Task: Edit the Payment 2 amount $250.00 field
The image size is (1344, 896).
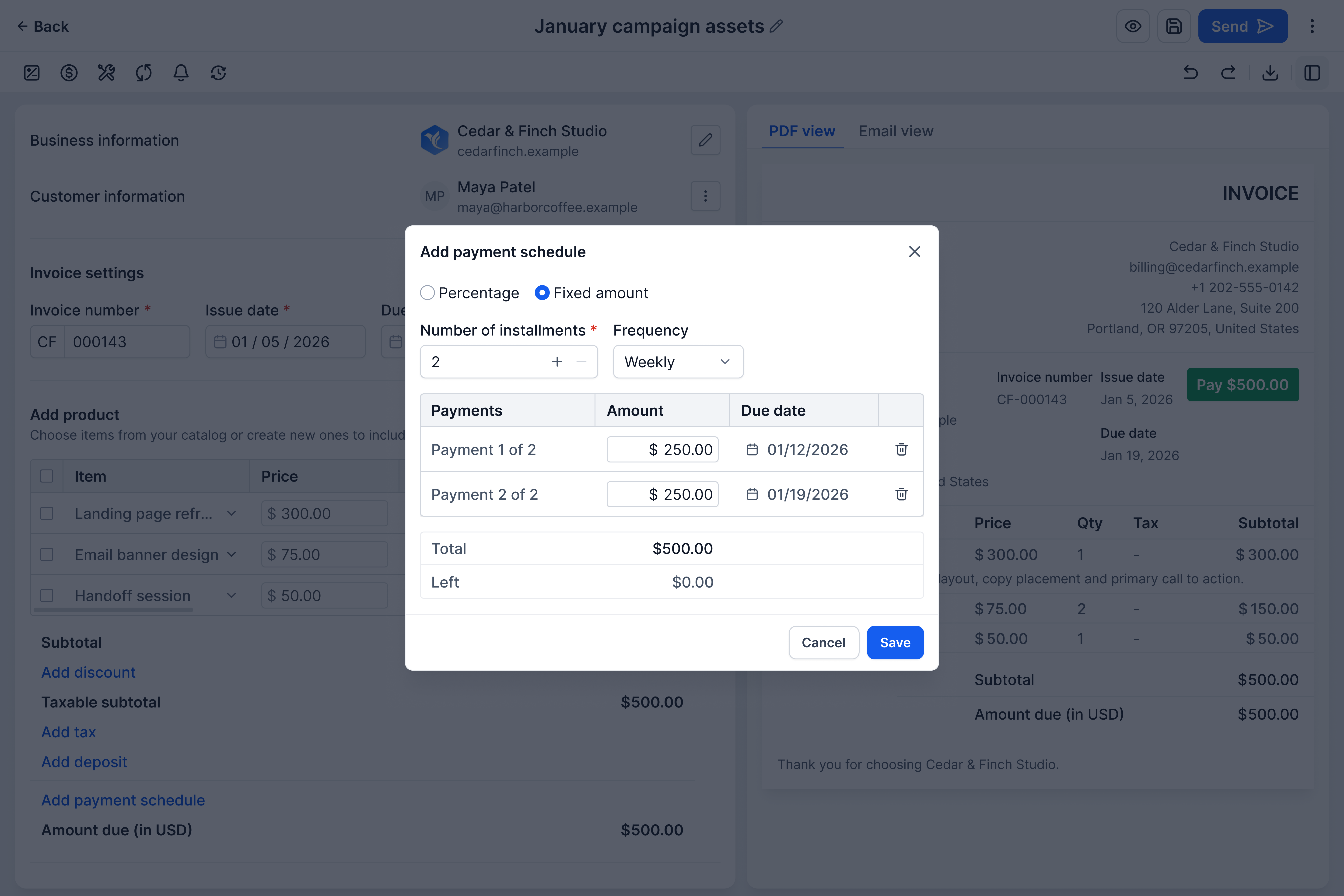Action: point(662,494)
